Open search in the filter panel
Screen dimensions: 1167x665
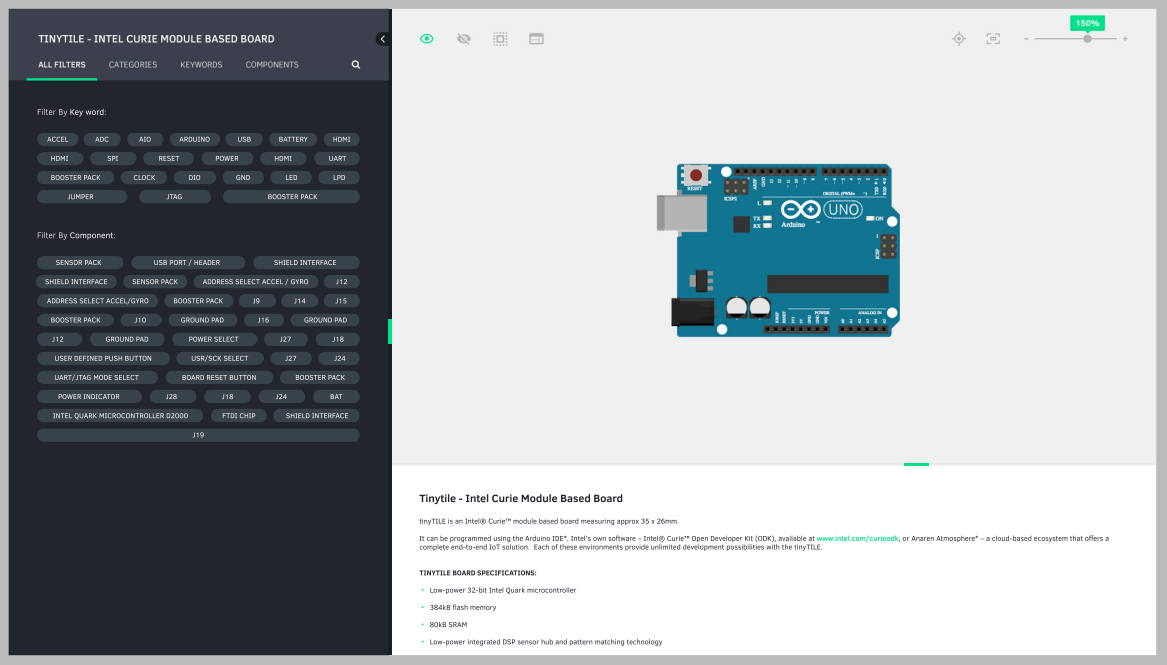[x=356, y=65]
